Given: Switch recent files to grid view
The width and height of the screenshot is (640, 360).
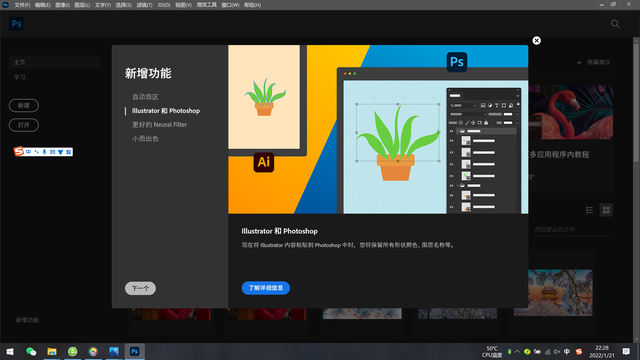Looking at the screenshot, I should click(606, 210).
